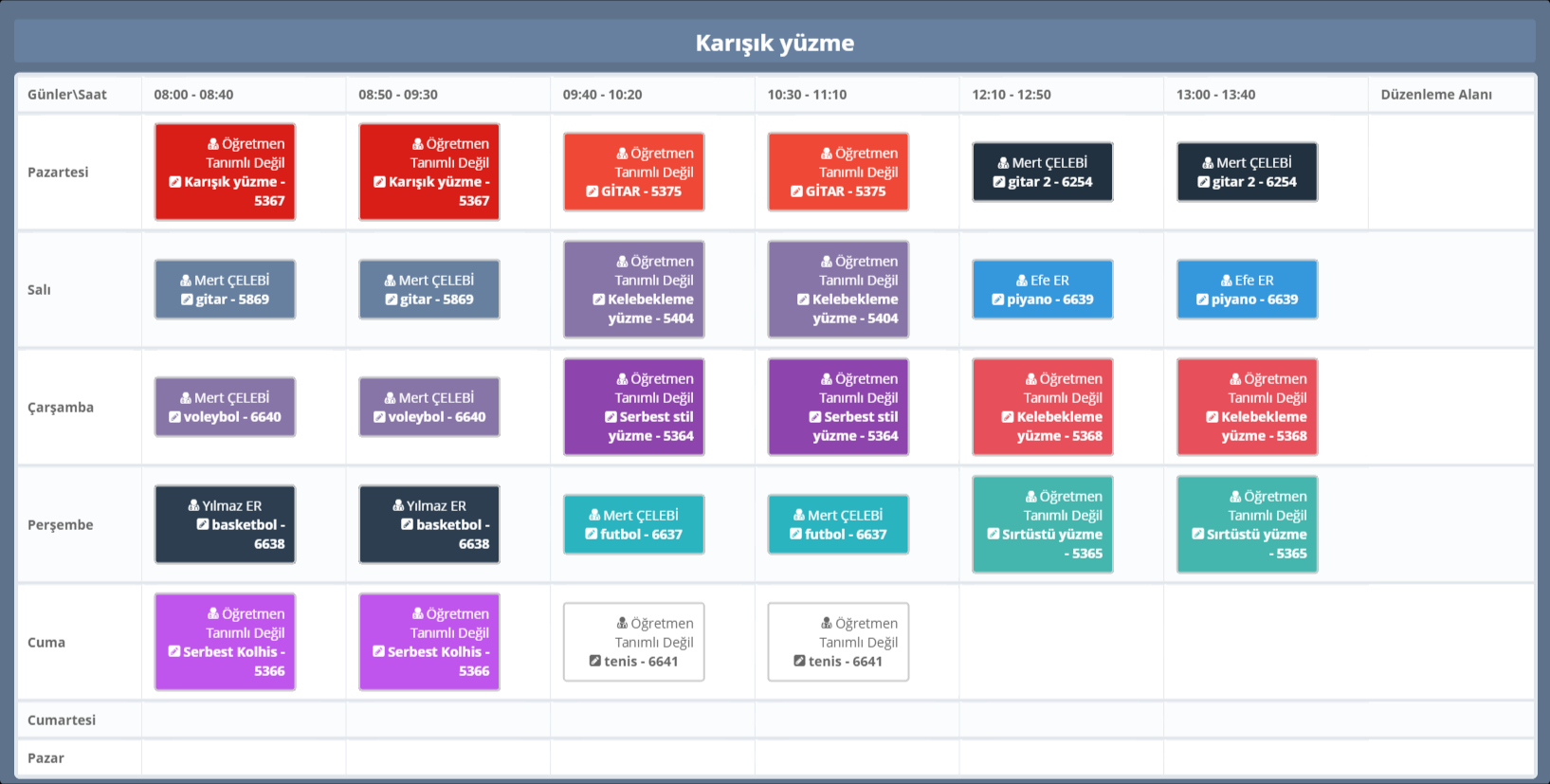
Task: Click teacher icon on Salı 12:10 Efe ER card
Action: point(1022,281)
